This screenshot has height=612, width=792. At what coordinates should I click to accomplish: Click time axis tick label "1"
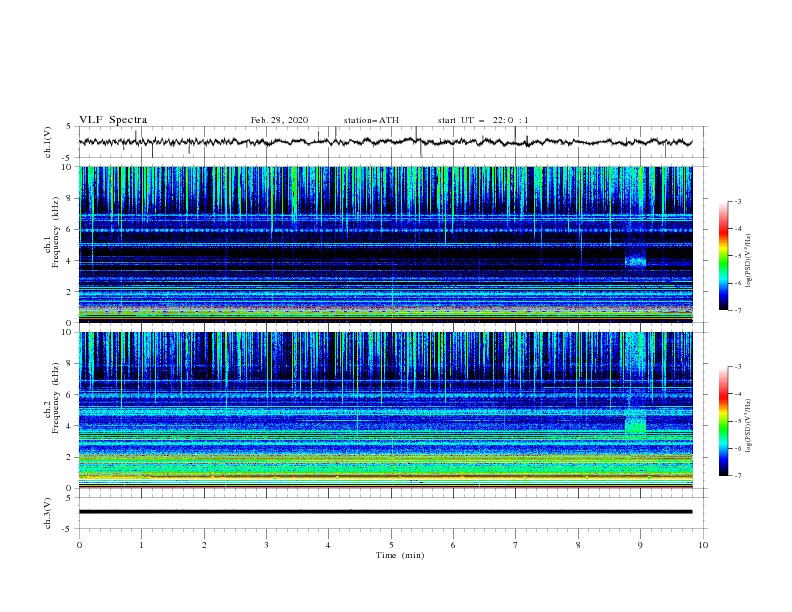pos(141,545)
